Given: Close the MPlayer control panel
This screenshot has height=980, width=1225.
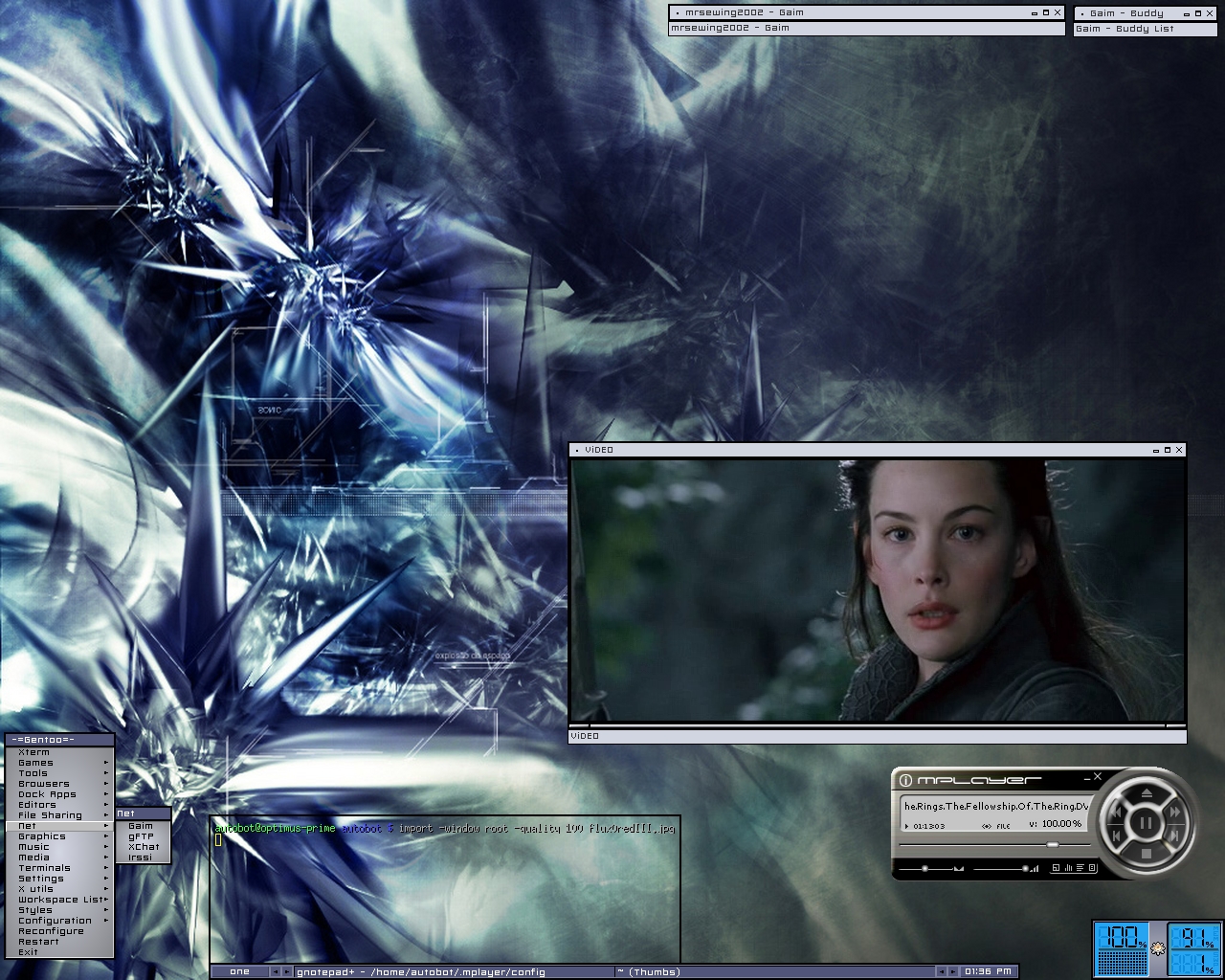Looking at the screenshot, I should coord(1098,776).
